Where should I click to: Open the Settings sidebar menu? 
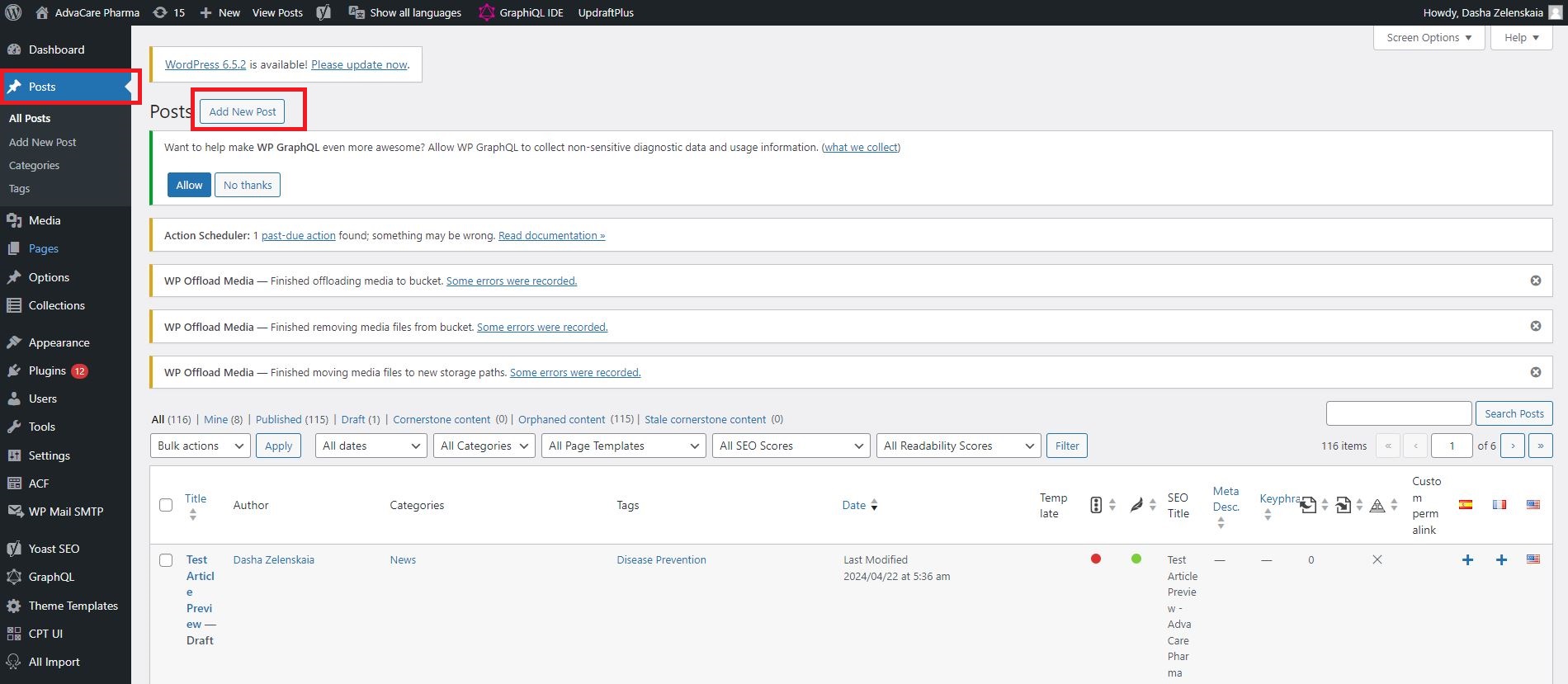tap(49, 455)
